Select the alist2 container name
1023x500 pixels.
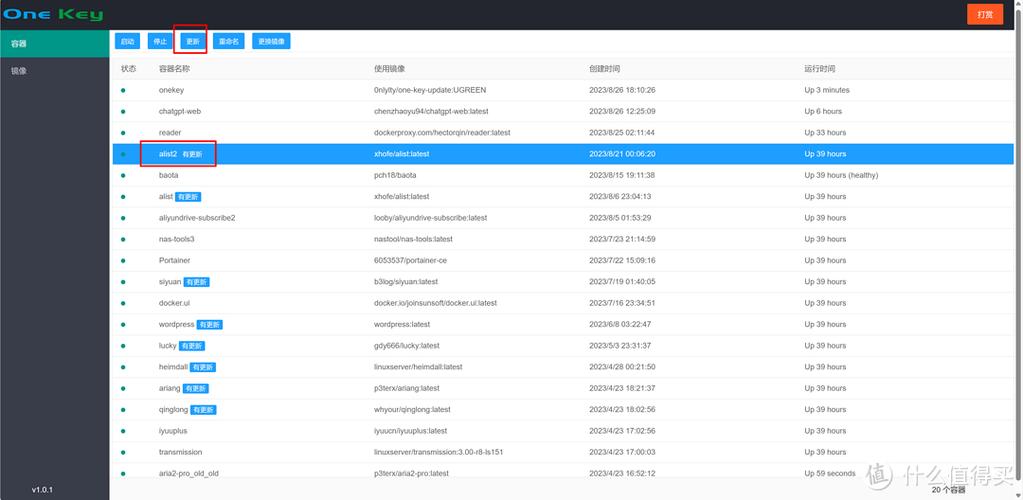tap(168, 154)
